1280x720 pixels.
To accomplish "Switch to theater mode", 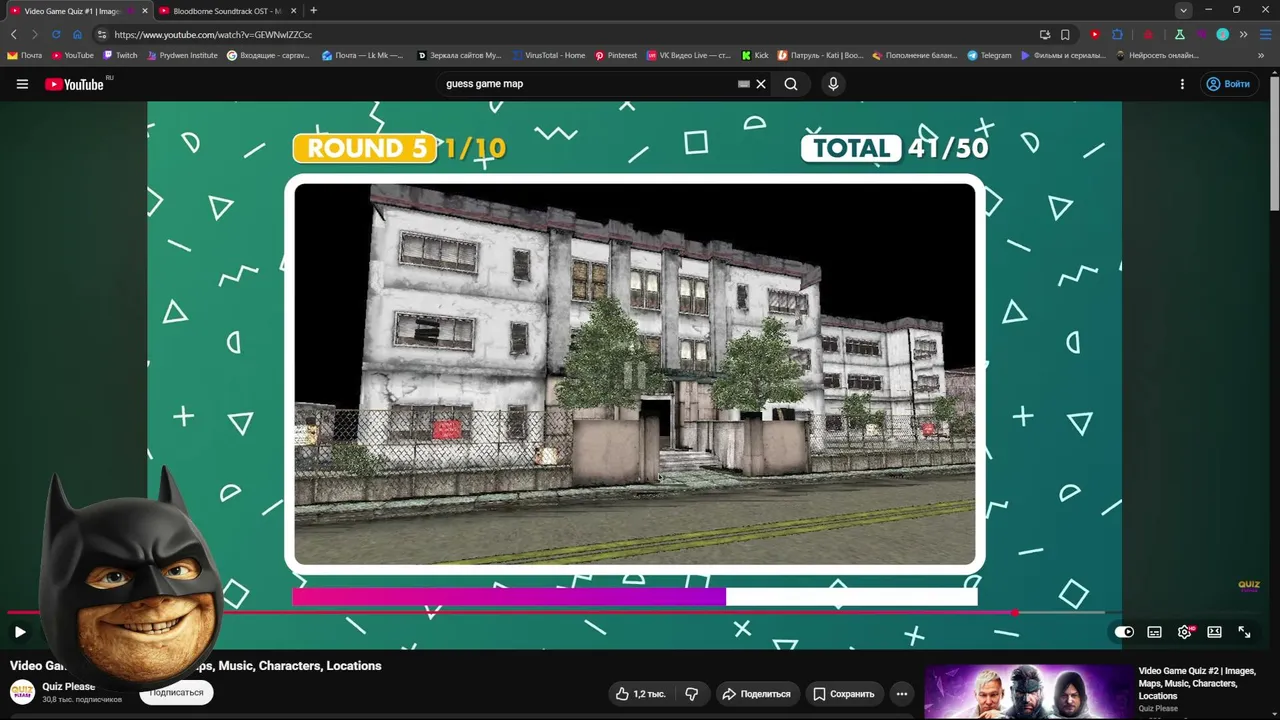I will 1214,632.
